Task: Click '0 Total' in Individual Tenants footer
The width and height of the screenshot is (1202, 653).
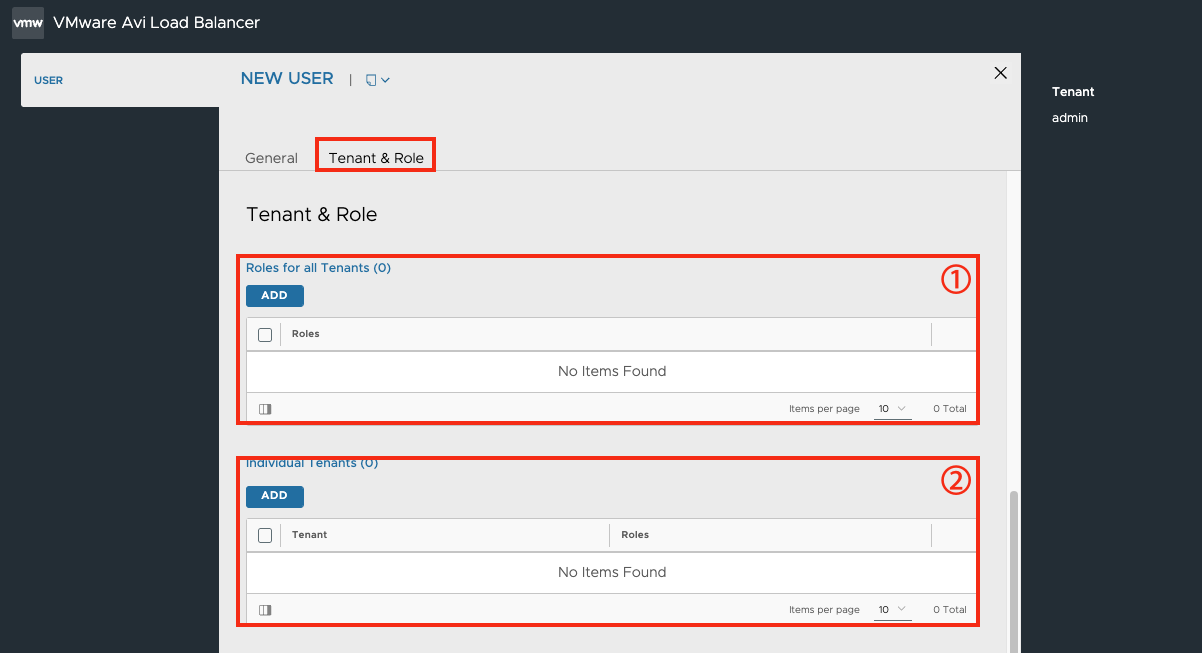Action: pos(950,610)
